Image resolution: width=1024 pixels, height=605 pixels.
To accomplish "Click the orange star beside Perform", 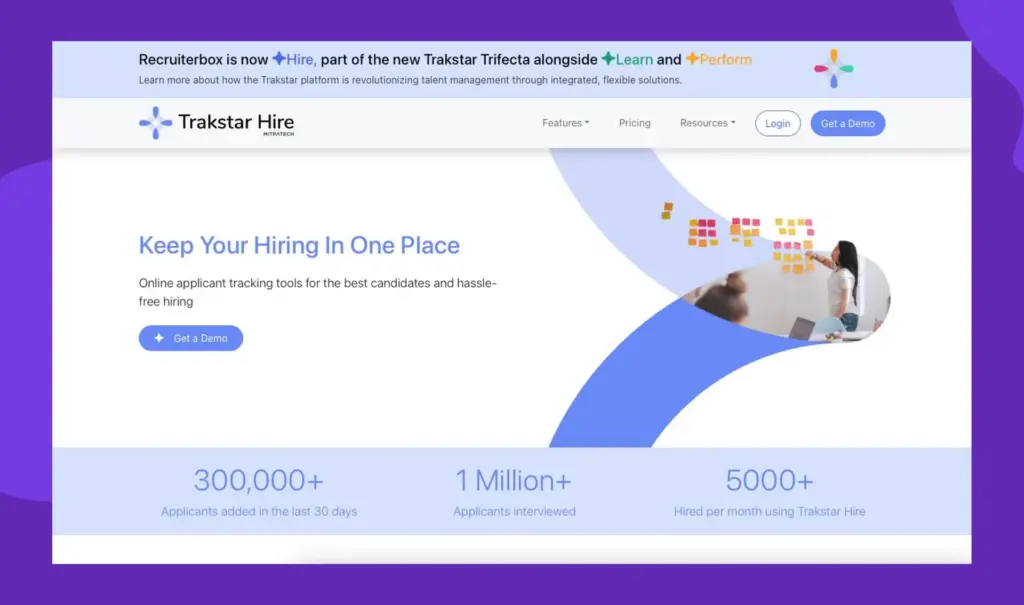I will point(692,59).
